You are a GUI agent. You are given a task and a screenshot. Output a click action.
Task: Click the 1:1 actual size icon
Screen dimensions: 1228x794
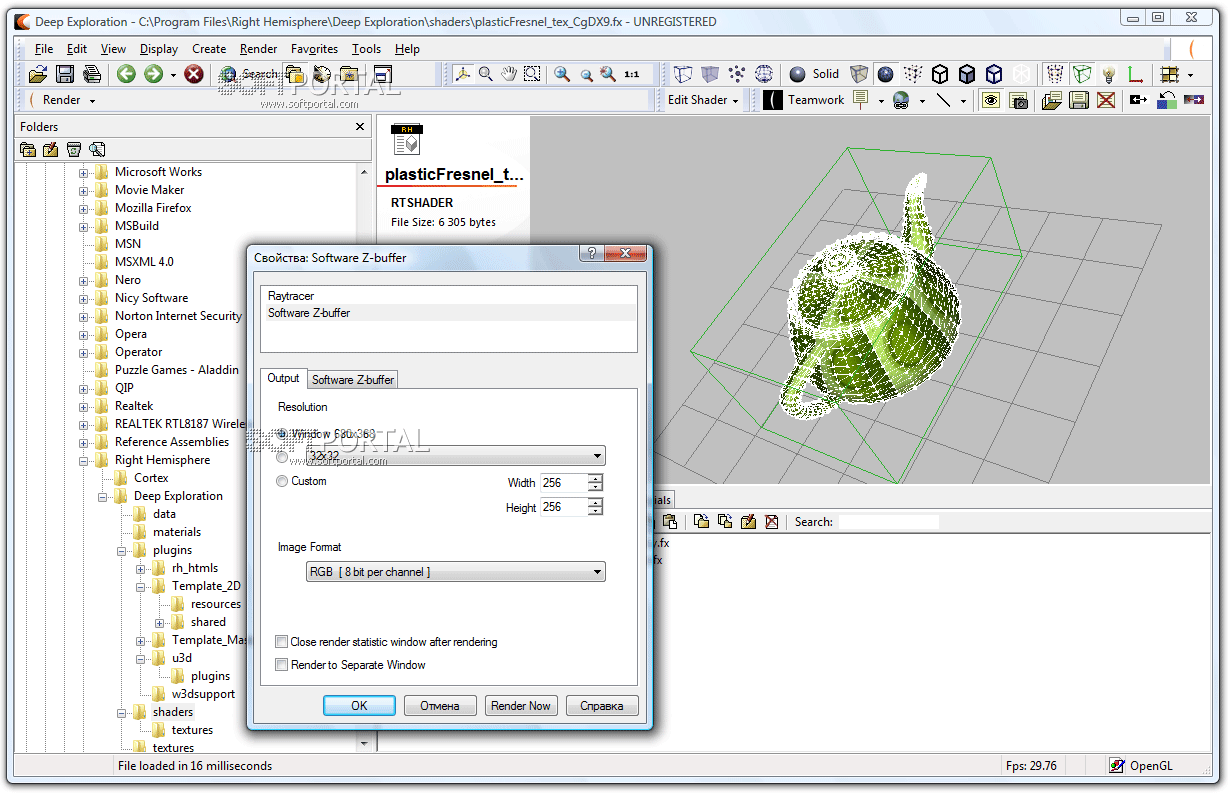[632, 74]
